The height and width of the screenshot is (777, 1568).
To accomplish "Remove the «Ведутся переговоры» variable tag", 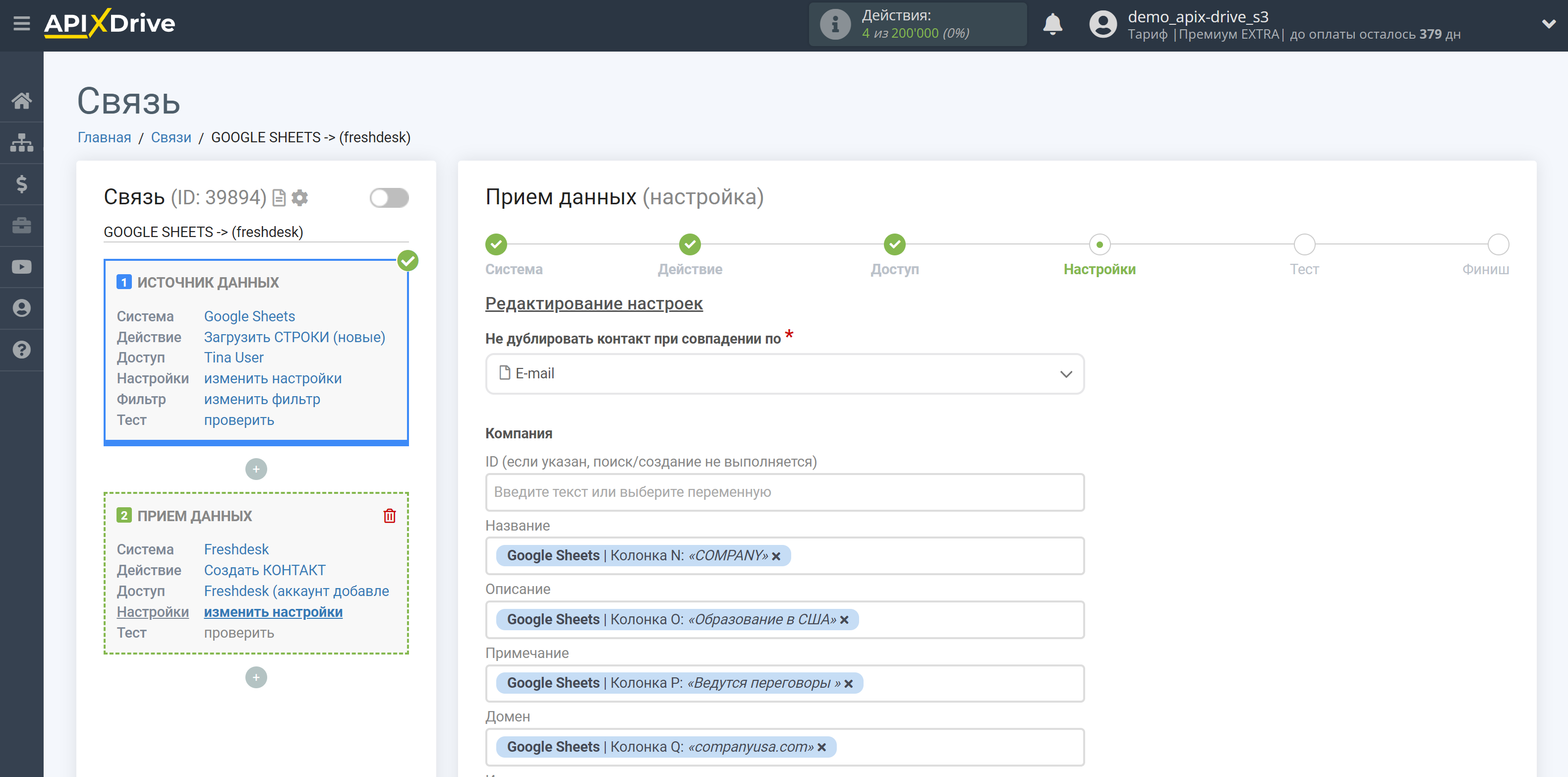I will (x=849, y=684).
